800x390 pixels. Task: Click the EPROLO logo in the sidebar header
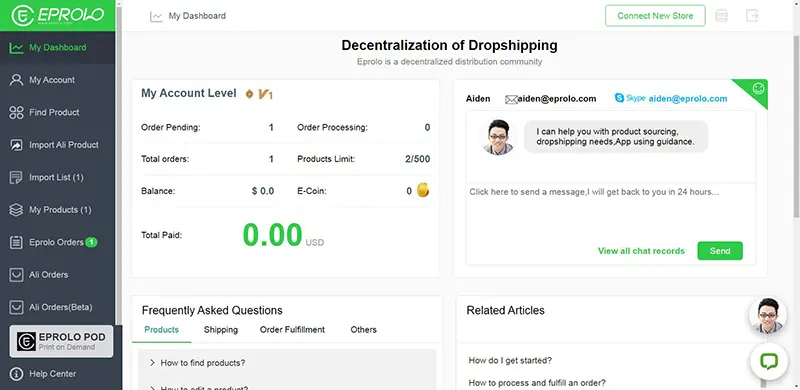tap(57, 16)
